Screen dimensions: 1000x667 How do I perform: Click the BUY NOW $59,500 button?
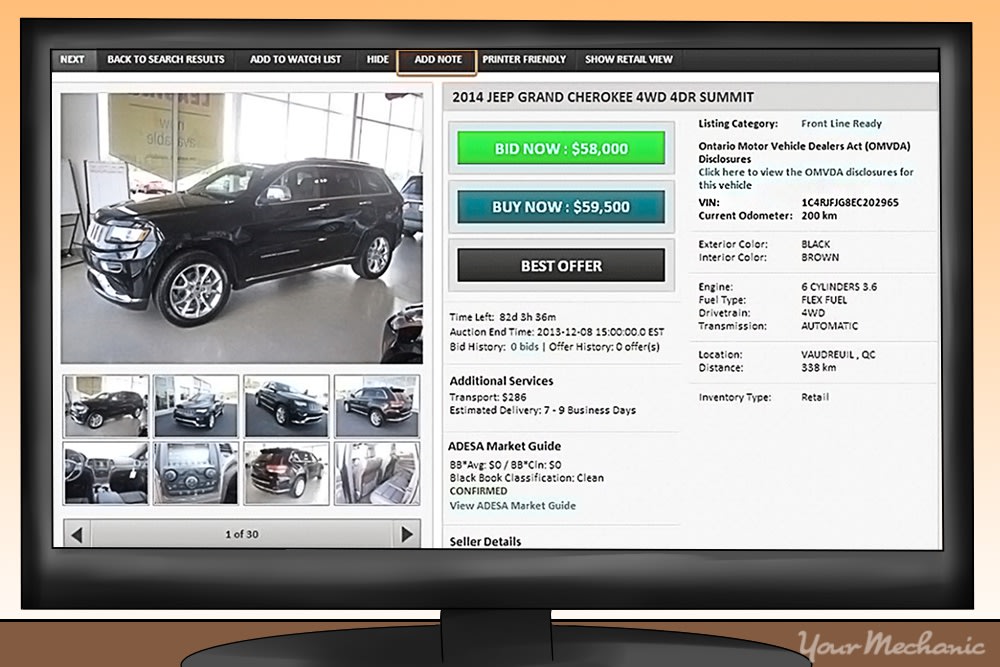pos(561,207)
